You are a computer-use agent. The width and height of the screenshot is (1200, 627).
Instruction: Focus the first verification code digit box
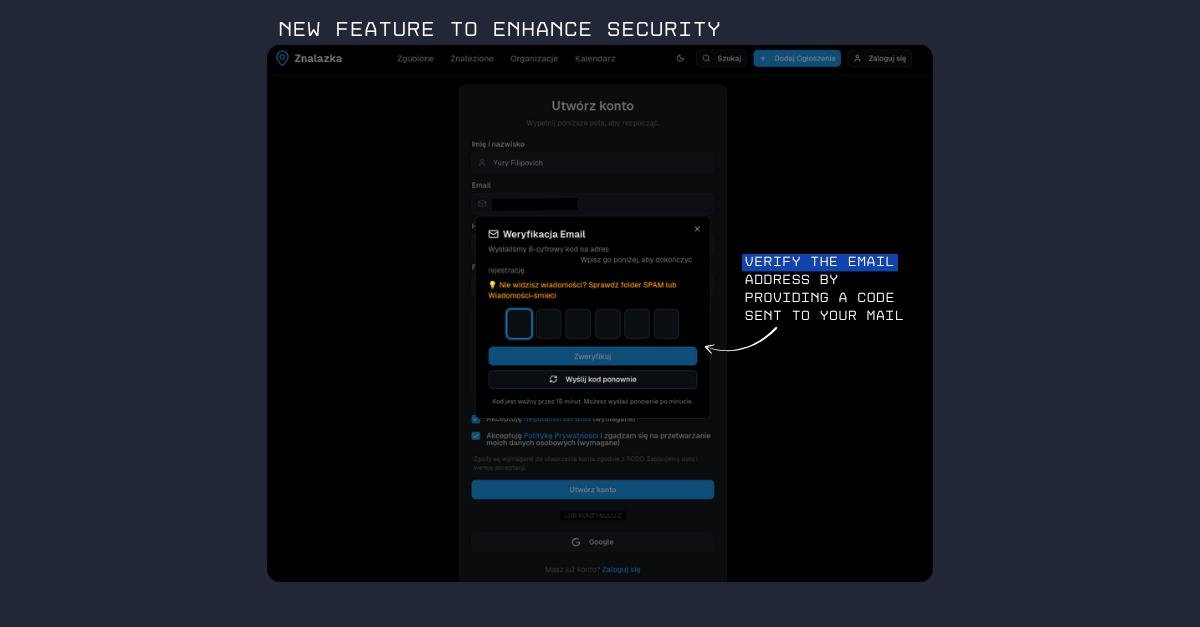click(519, 324)
